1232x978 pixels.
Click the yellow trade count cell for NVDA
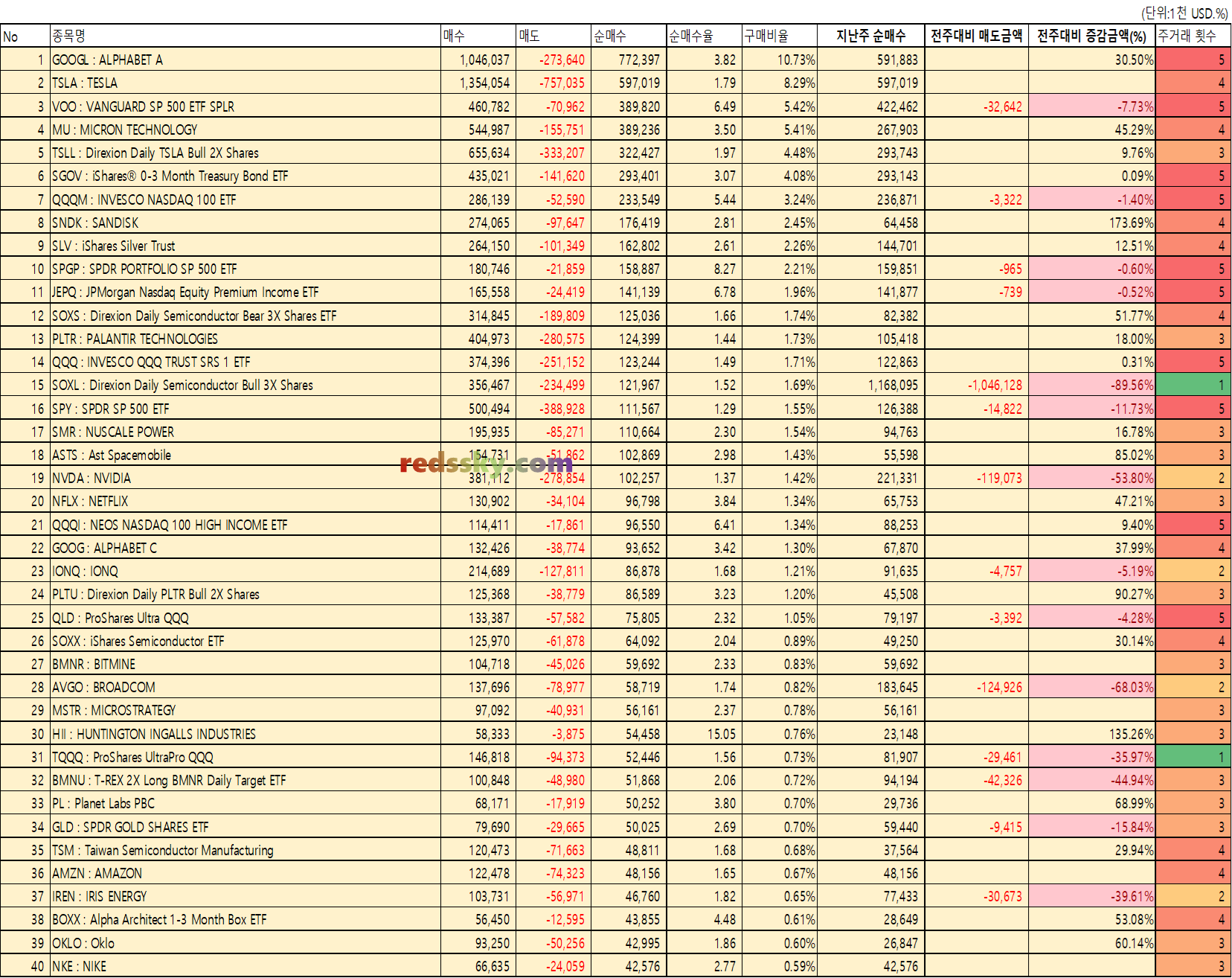(1193, 478)
